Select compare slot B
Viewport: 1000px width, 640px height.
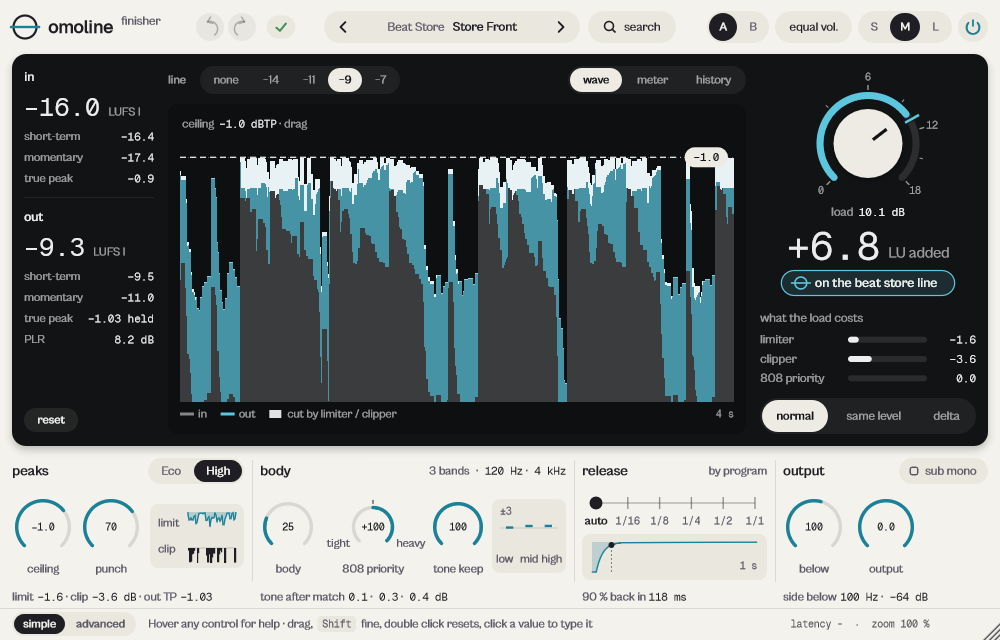click(x=753, y=27)
